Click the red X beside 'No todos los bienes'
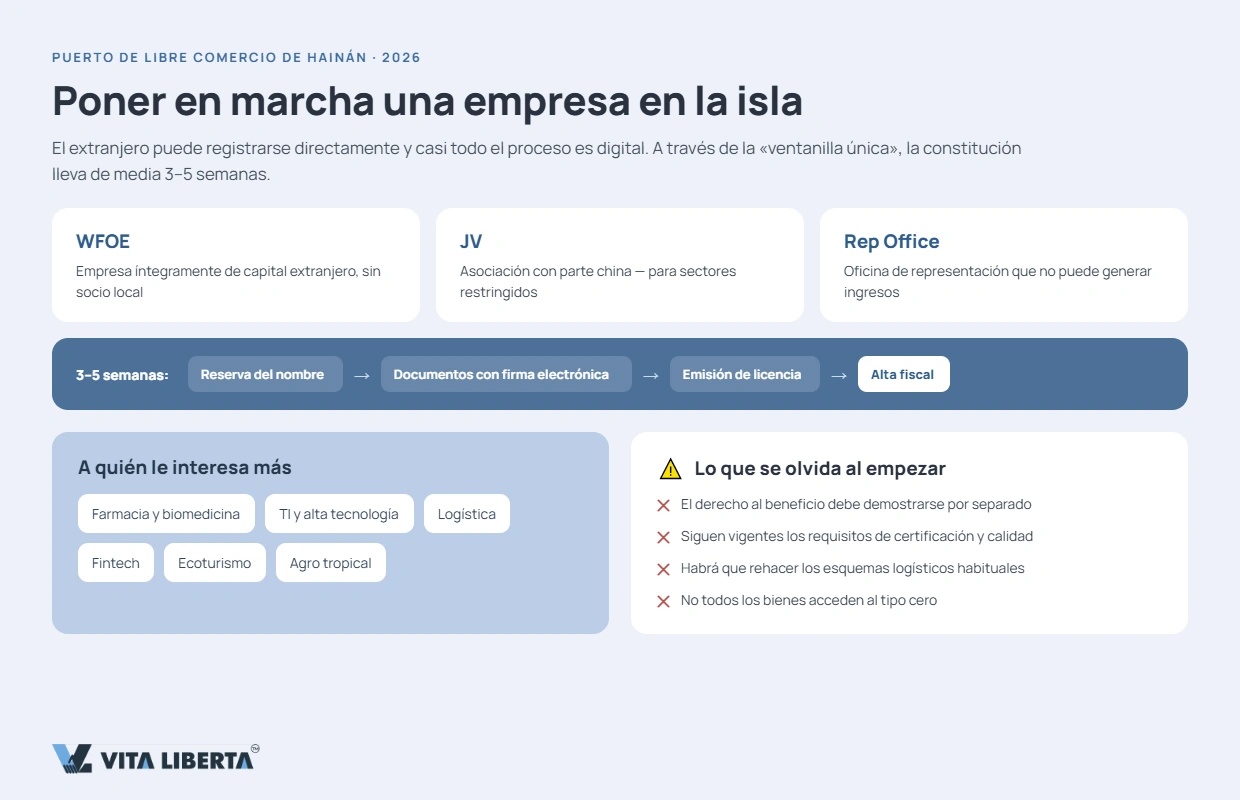 [663, 601]
